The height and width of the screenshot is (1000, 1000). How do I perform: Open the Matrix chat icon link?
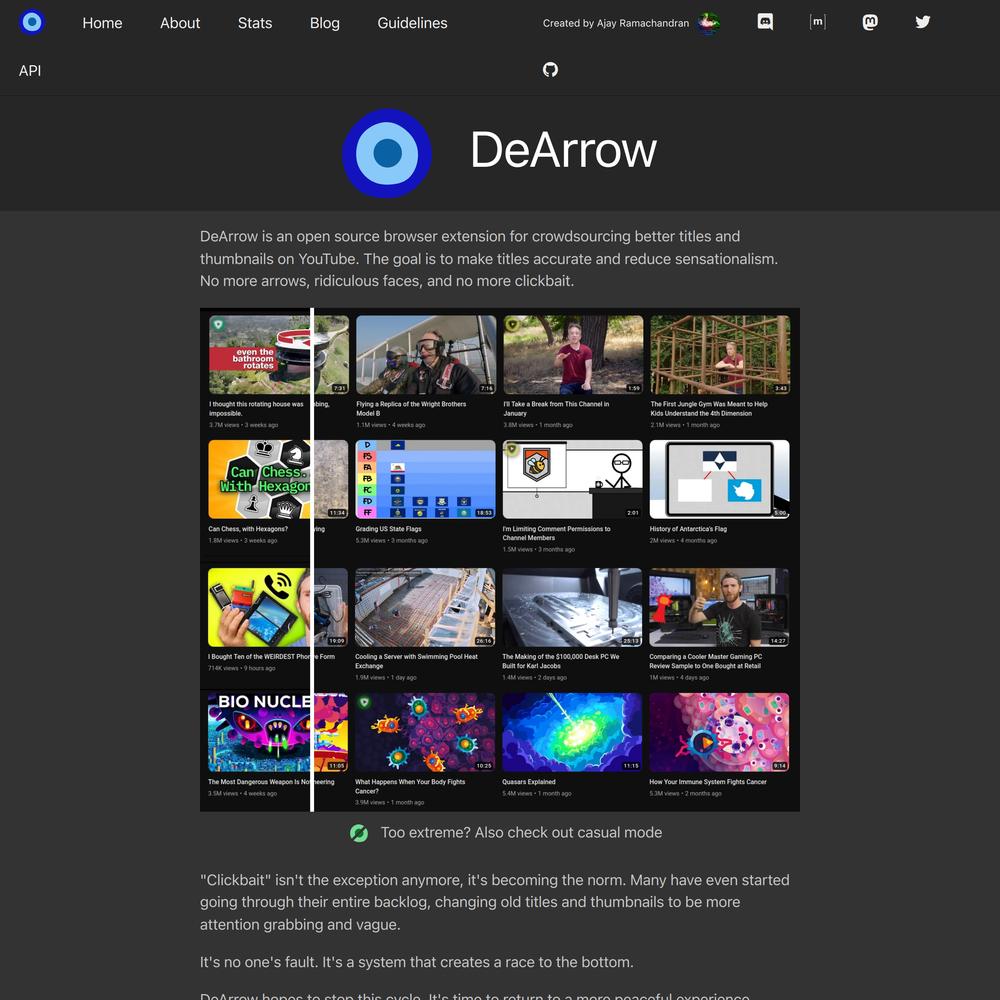coord(818,22)
